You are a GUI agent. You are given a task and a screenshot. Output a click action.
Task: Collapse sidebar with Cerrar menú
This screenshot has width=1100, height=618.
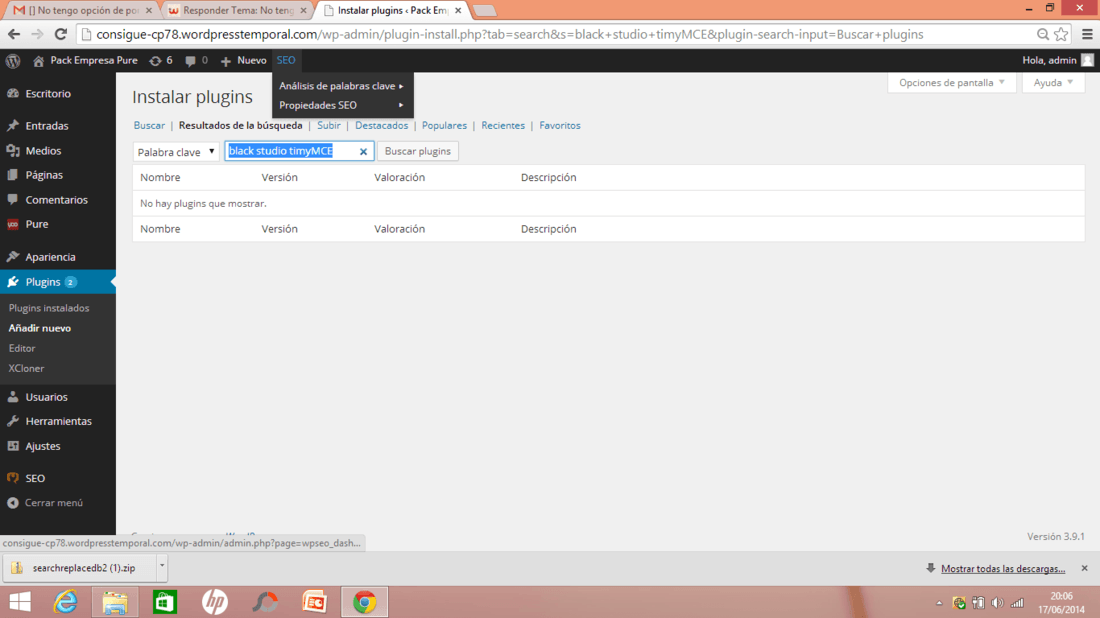pos(53,503)
